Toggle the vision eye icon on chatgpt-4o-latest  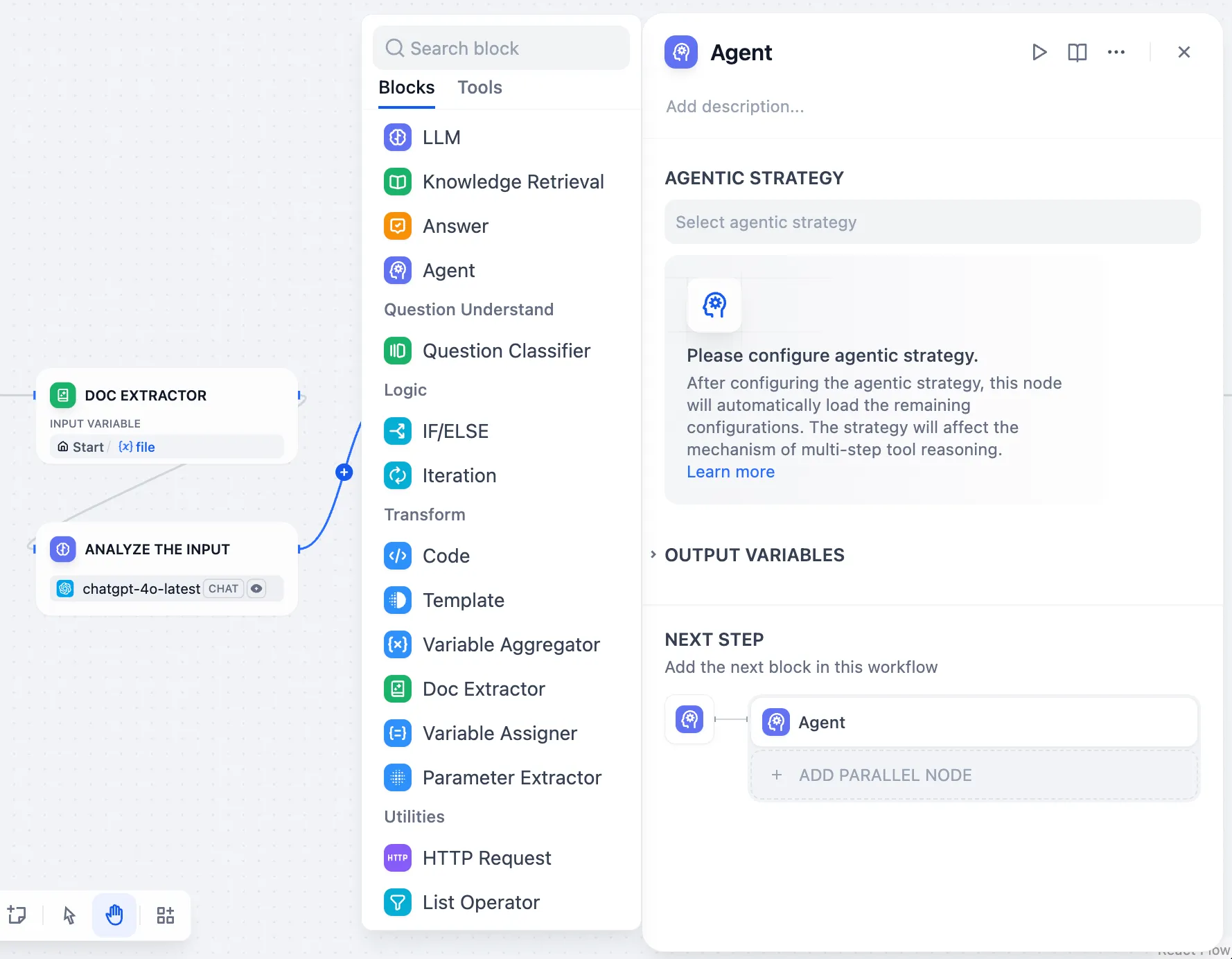point(256,588)
